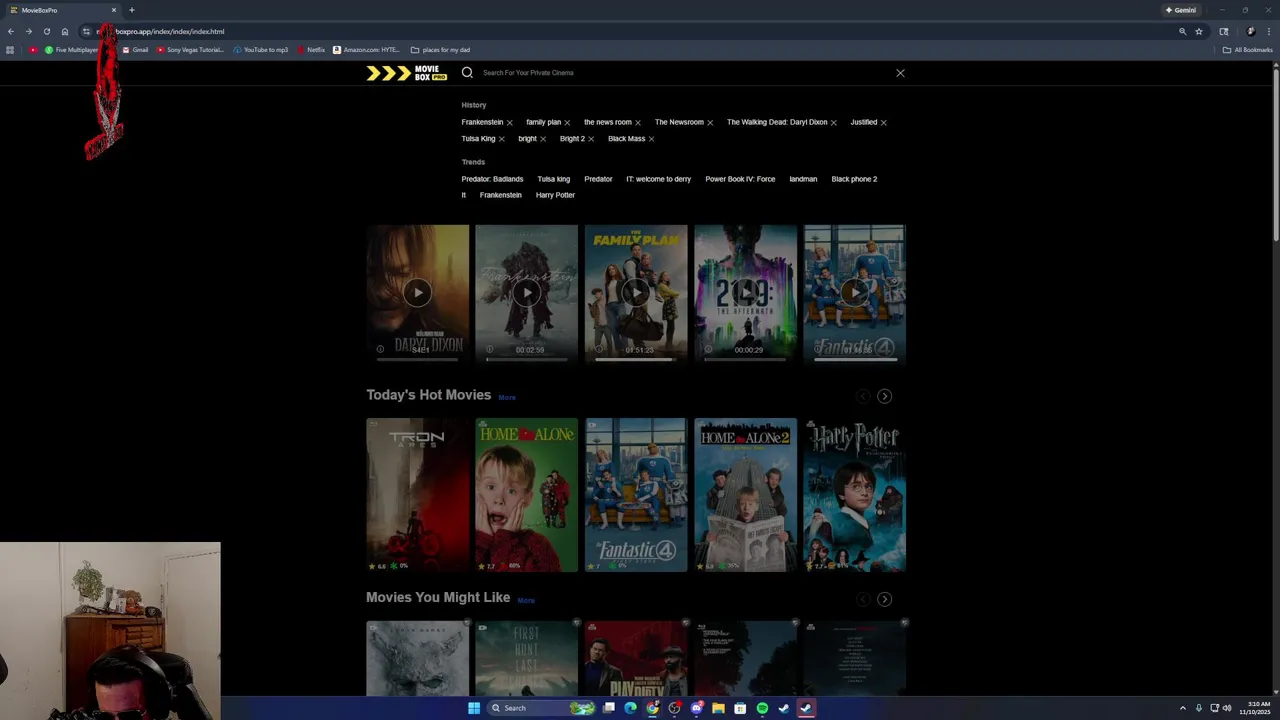1280x720 pixels.
Task: Select 'Black phone 2' trend
Action: pos(854,179)
